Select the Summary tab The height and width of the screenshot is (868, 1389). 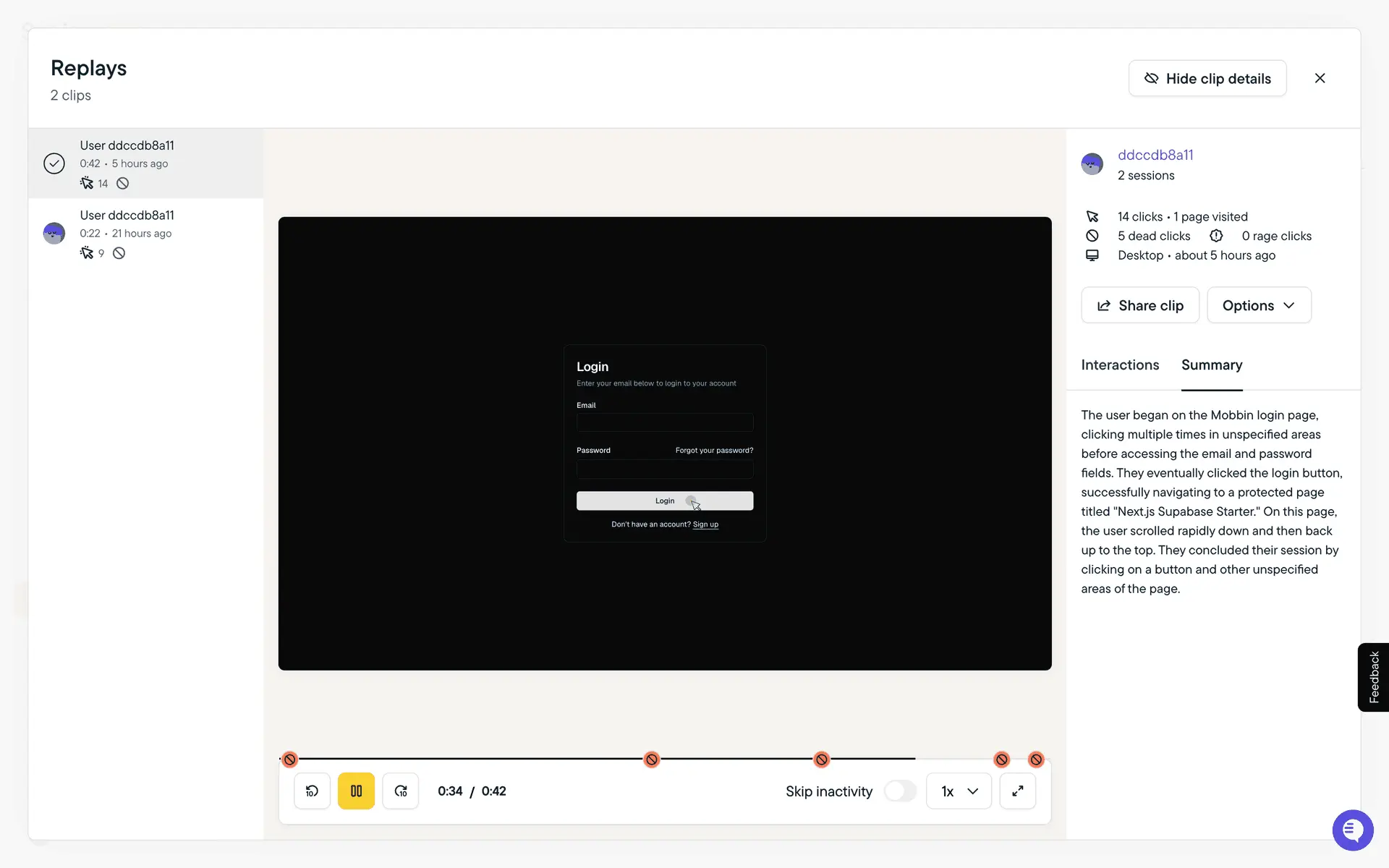tap(1211, 365)
